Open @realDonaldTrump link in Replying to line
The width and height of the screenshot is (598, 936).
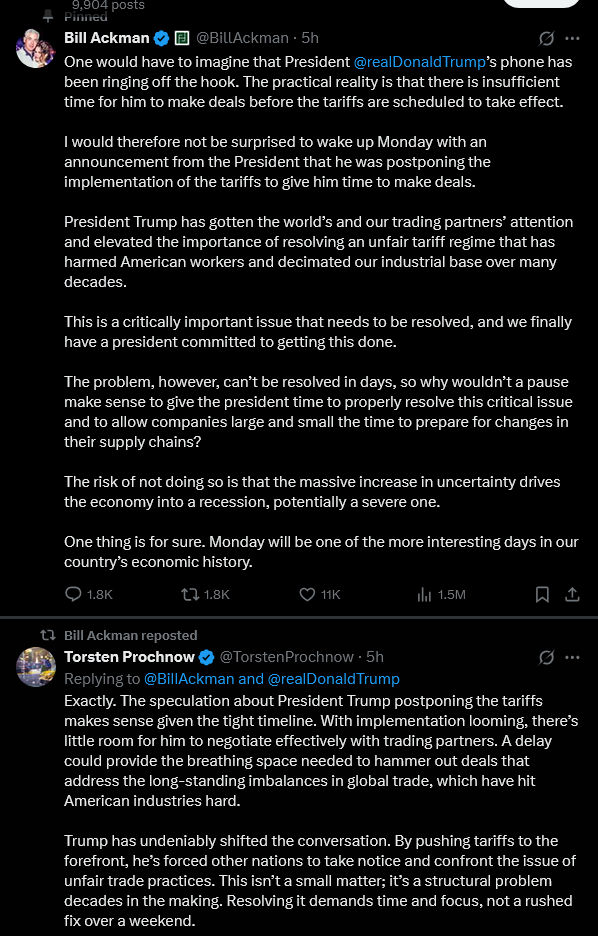click(334, 679)
